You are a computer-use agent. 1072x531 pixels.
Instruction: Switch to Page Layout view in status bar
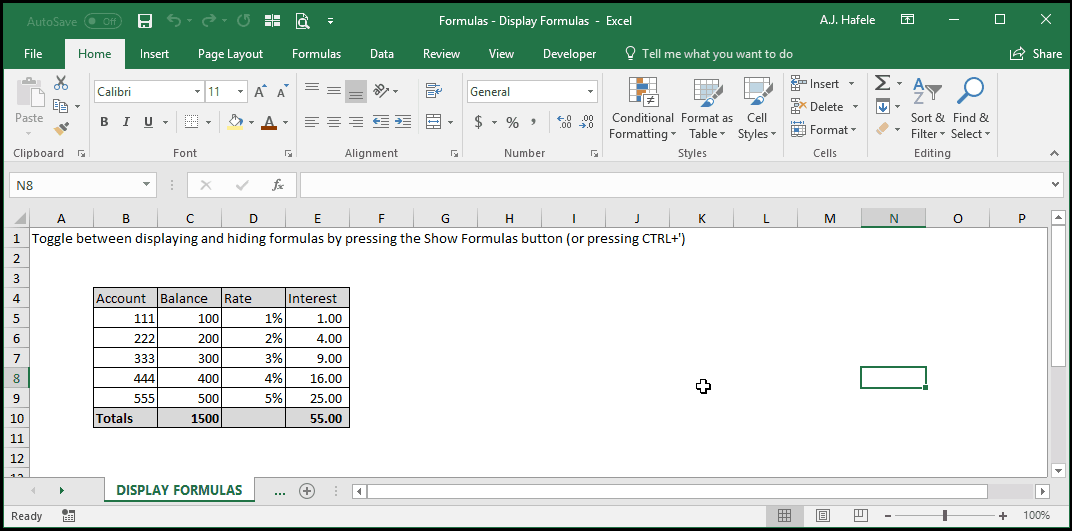click(x=823, y=515)
